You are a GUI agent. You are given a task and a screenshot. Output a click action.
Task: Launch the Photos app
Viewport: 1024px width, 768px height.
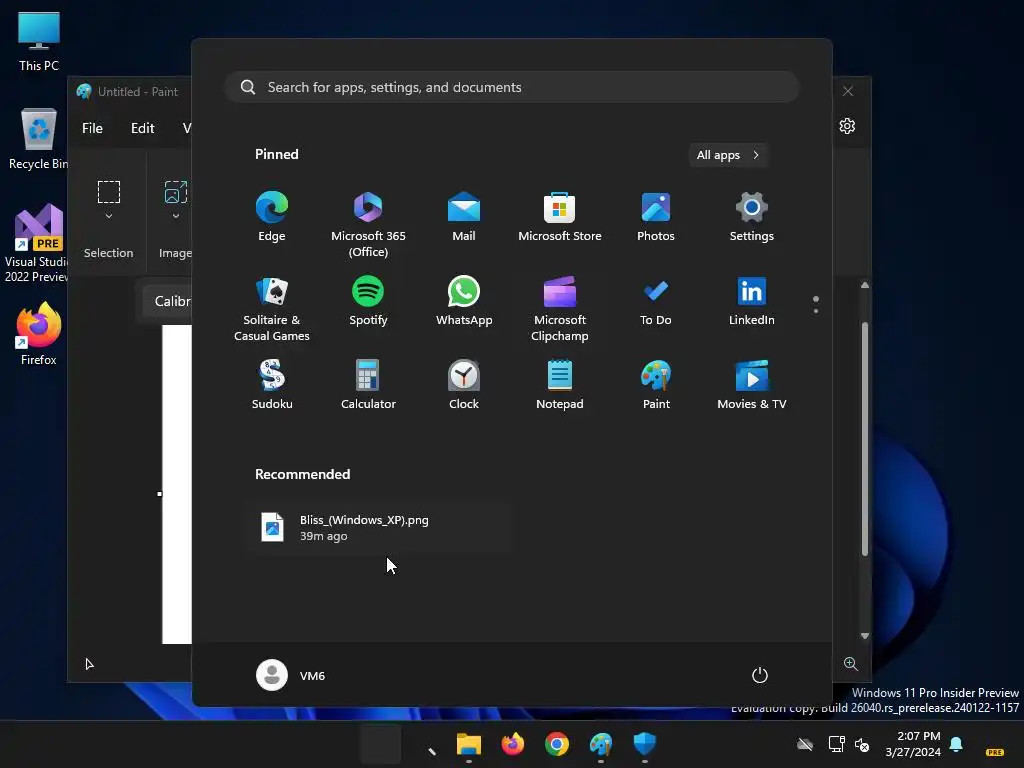656,217
